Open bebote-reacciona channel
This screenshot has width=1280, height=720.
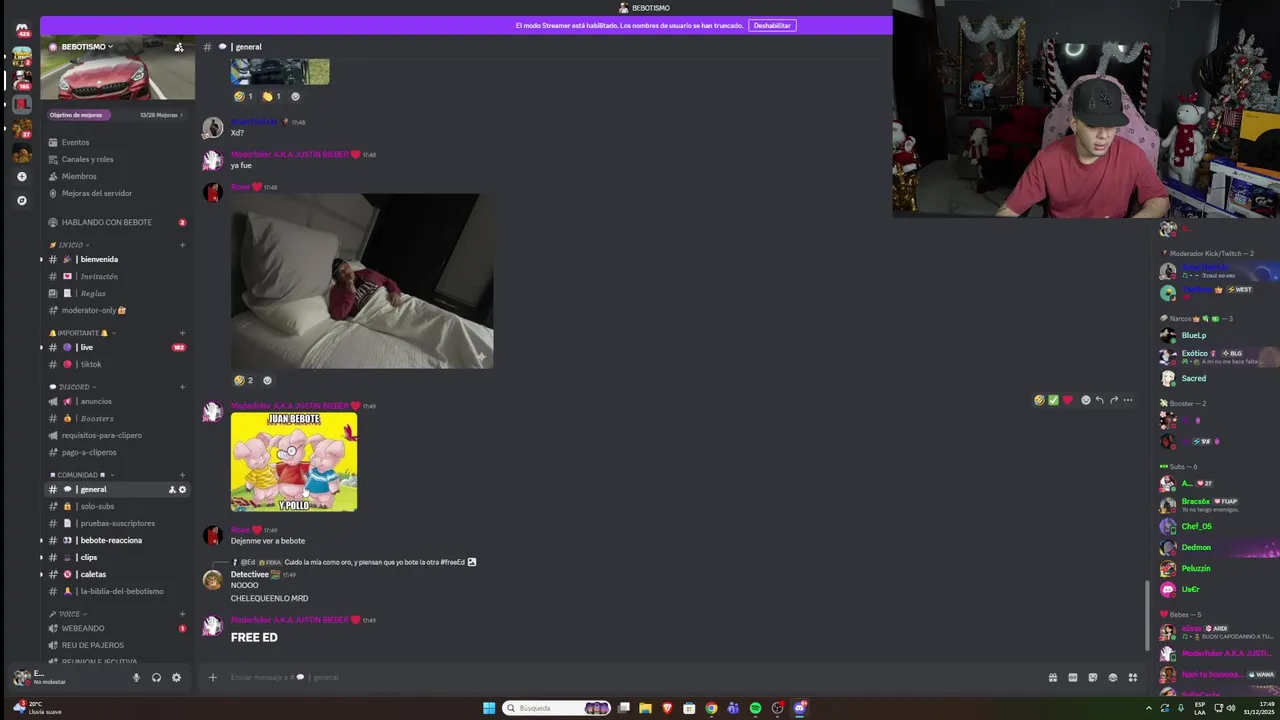tap(117, 541)
